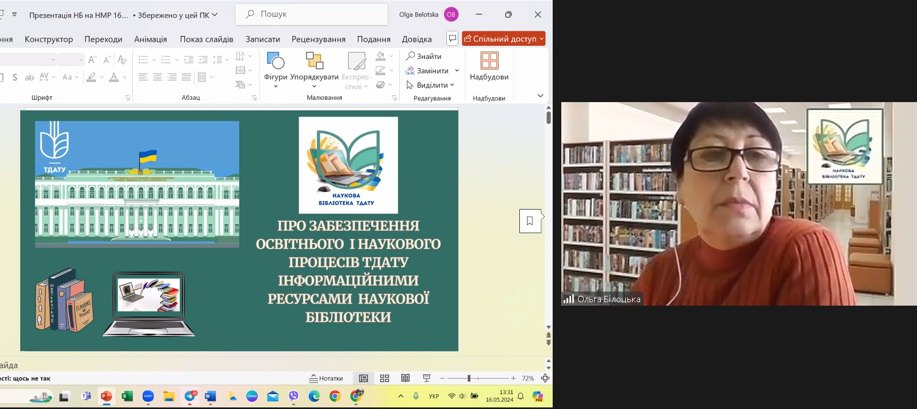
Task: Click Знайти to find text
Action: tap(424, 56)
